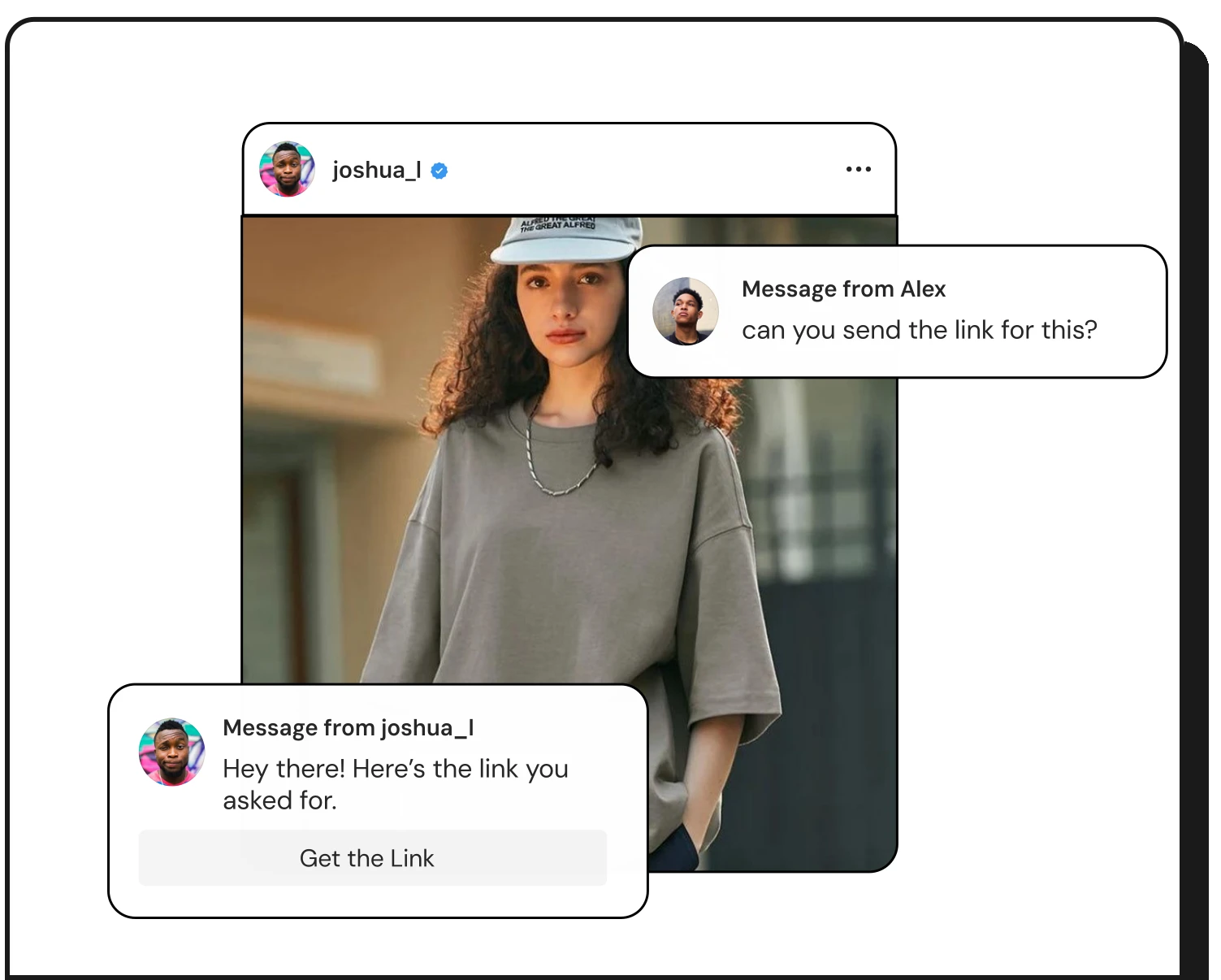This screenshot has height=980, width=1221.
Task: Click Alex's avatar in the message bubble
Action: (x=686, y=310)
